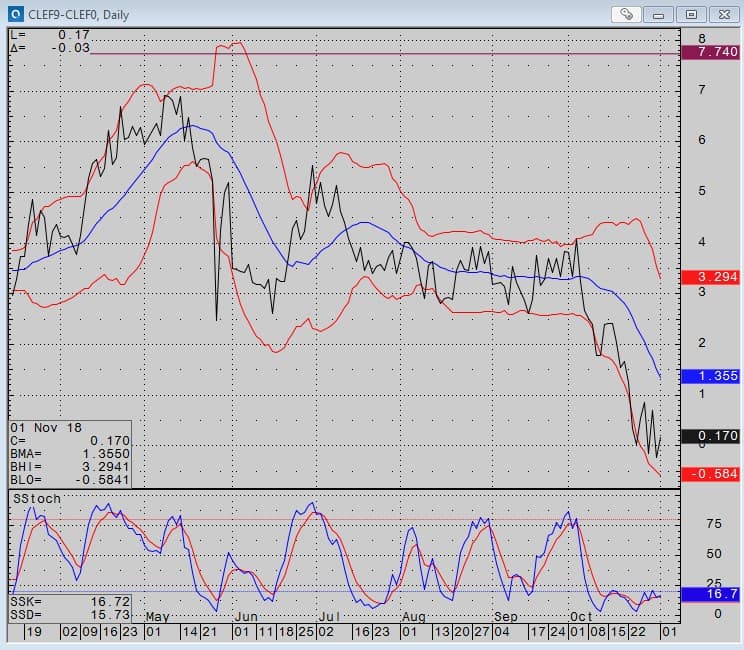This screenshot has width=744, height=650.
Task: Select the BMA= value in data box
Action: (x=70, y=453)
